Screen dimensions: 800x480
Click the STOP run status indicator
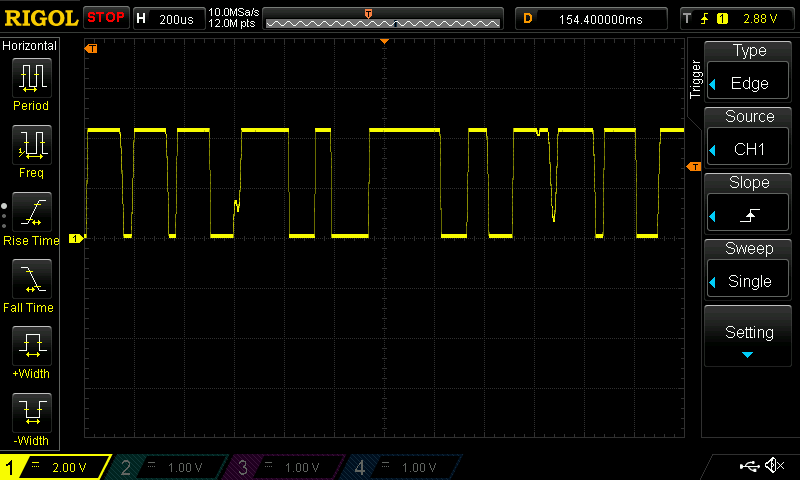click(106, 18)
